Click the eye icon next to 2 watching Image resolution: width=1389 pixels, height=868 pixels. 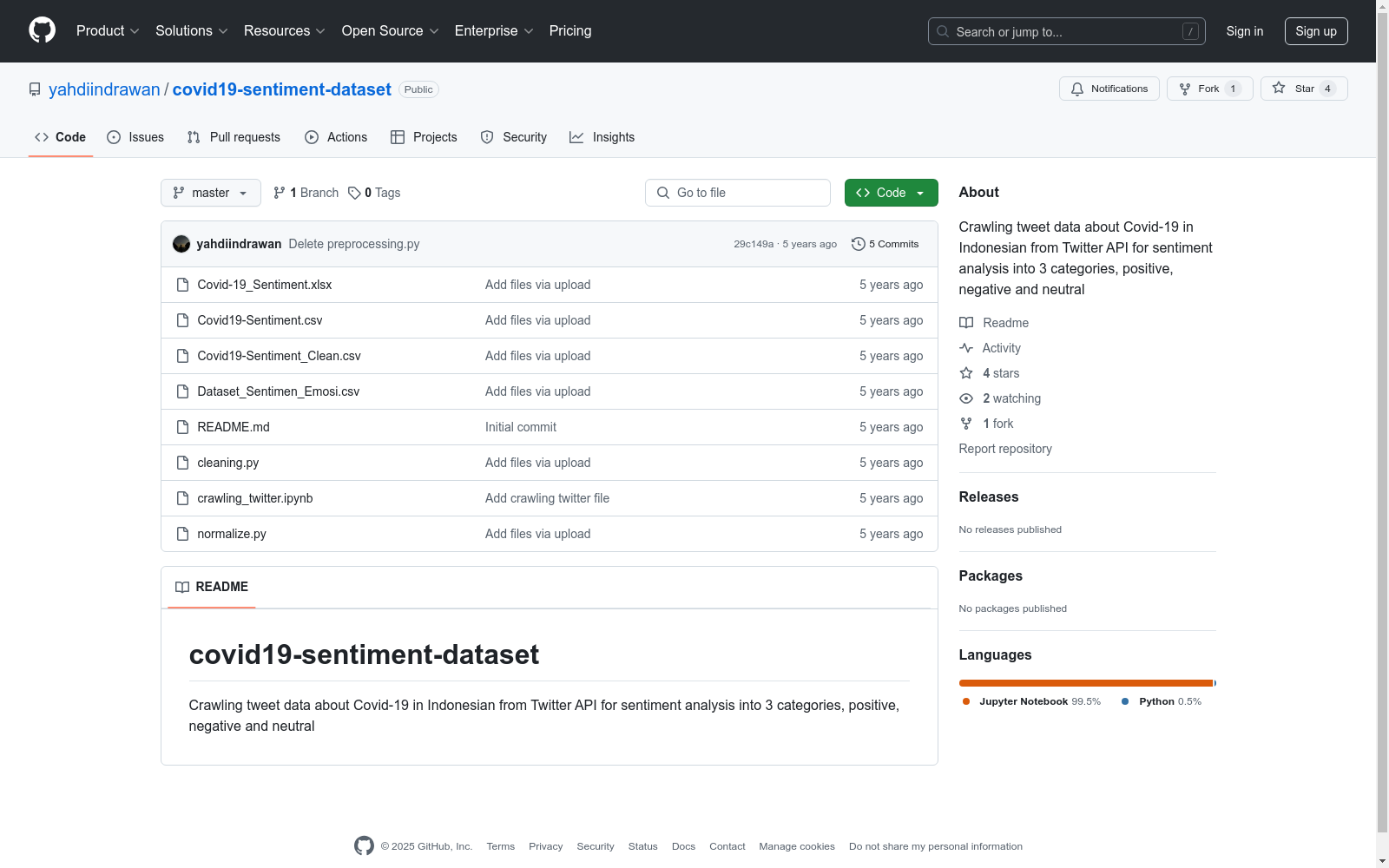click(966, 398)
